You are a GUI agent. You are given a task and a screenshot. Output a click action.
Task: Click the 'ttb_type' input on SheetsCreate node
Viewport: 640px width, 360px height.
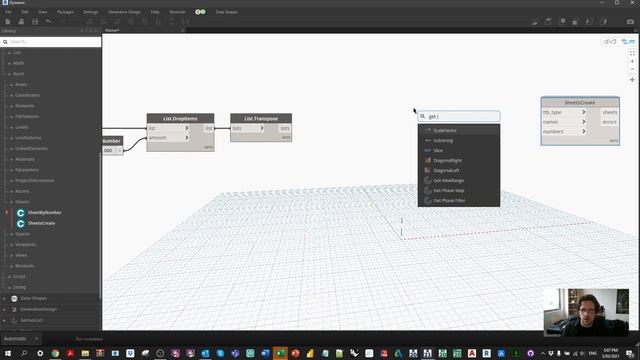pos(564,112)
